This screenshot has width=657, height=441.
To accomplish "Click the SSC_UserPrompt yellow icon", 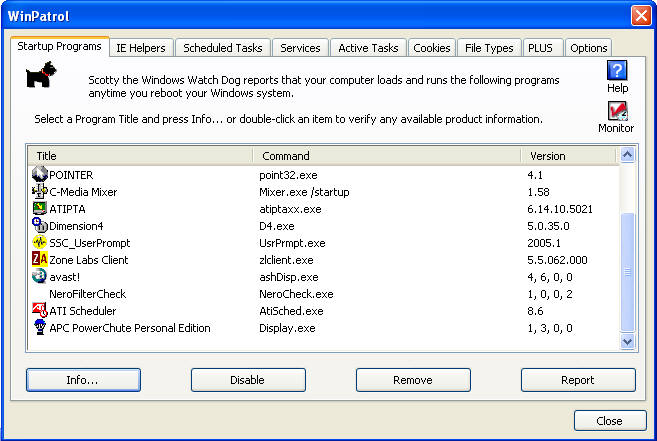I will pyautogui.click(x=40, y=242).
